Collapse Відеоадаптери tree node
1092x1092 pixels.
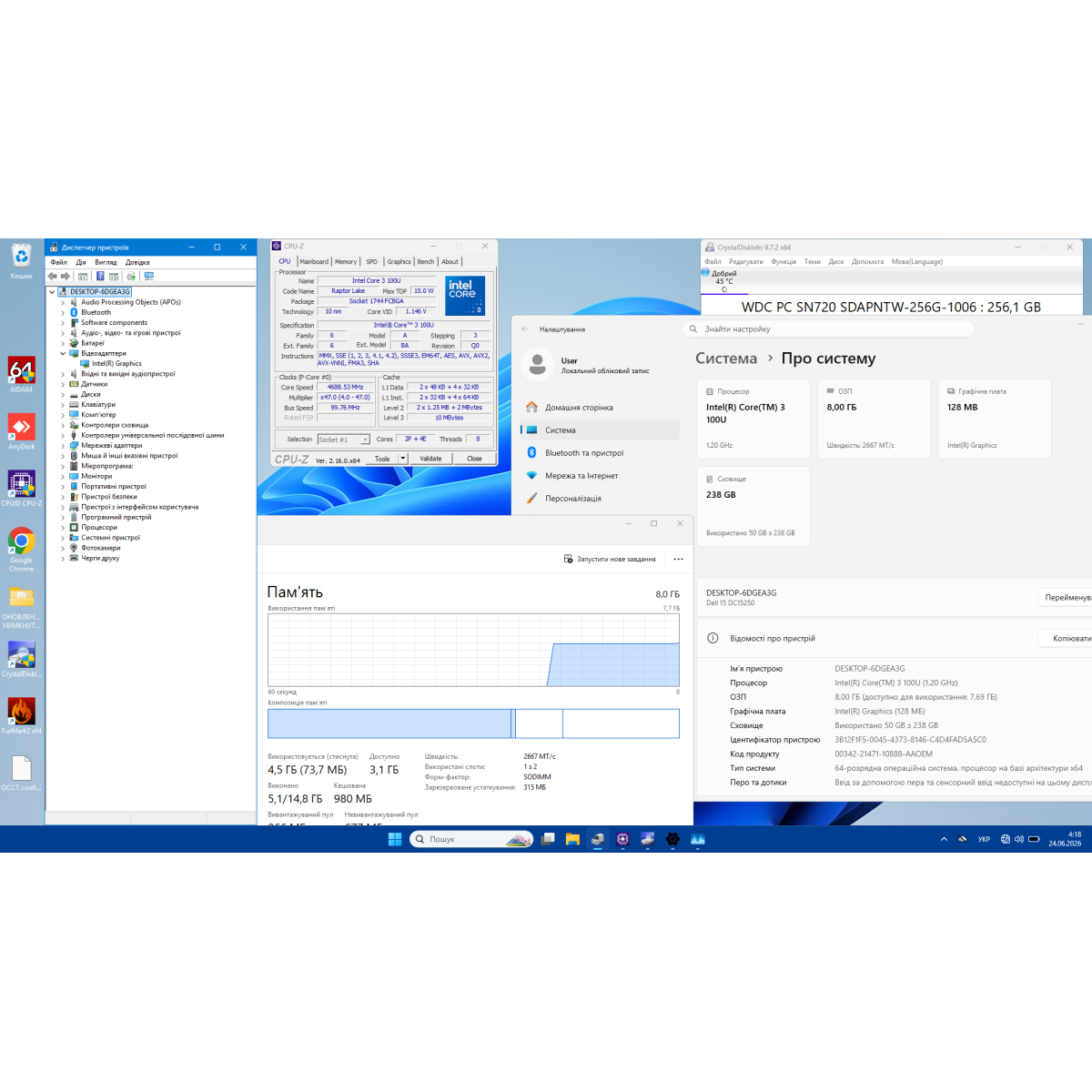tap(63, 353)
